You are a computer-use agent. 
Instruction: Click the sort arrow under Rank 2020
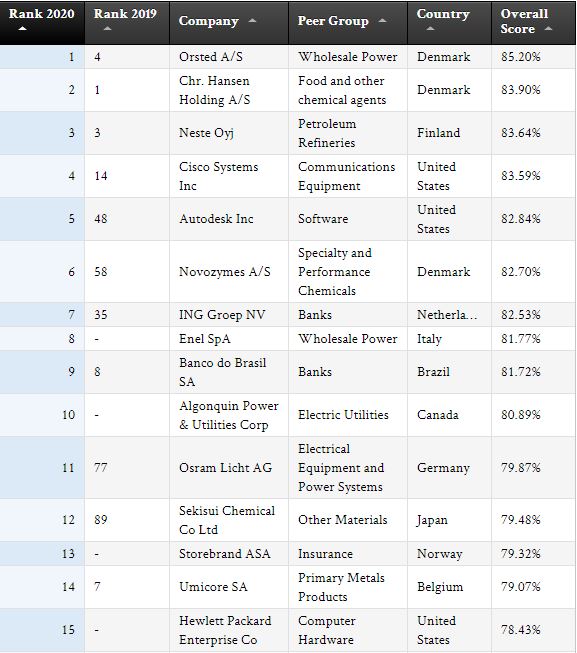22,29
